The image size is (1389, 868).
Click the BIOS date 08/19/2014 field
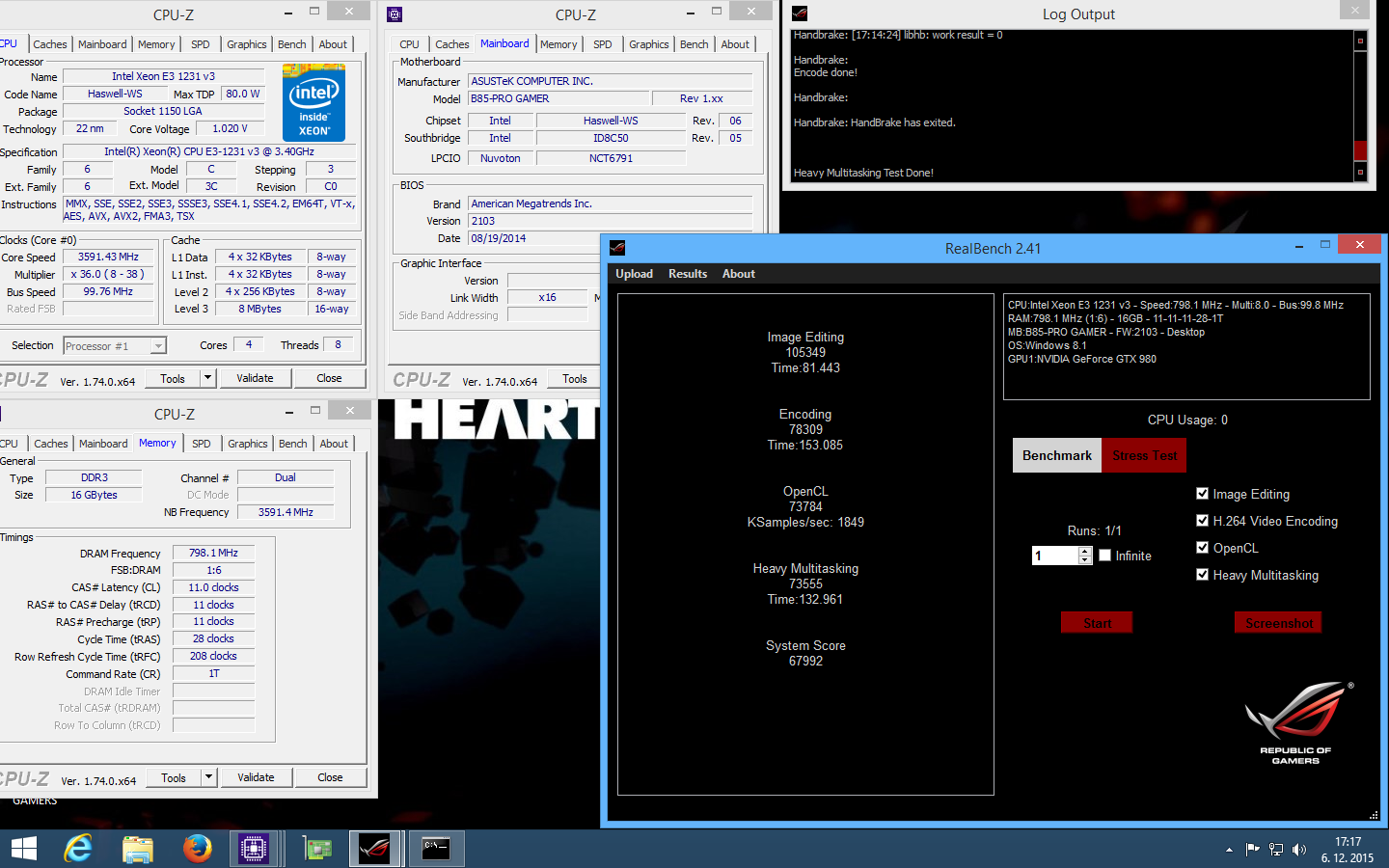610,238
